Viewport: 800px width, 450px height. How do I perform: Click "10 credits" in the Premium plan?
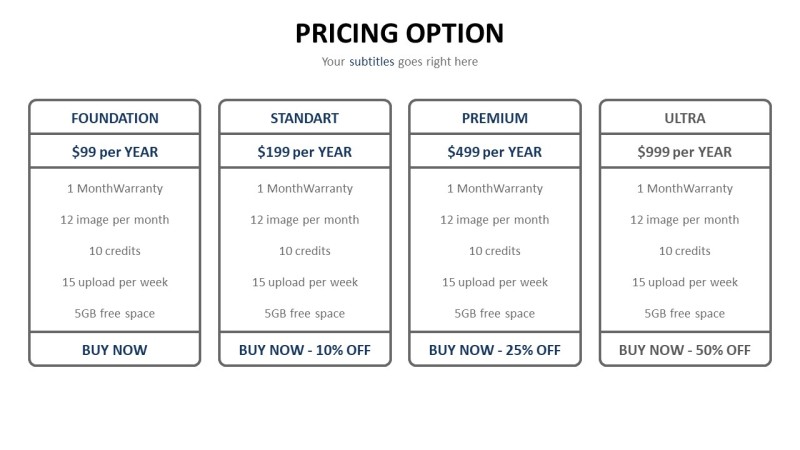point(495,251)
